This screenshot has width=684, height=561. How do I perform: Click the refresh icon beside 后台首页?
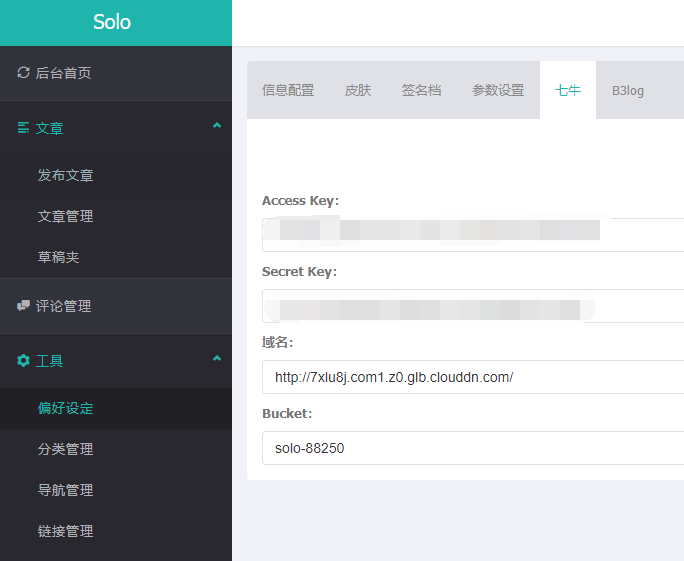pyautogui.click(x=24, y=73)
